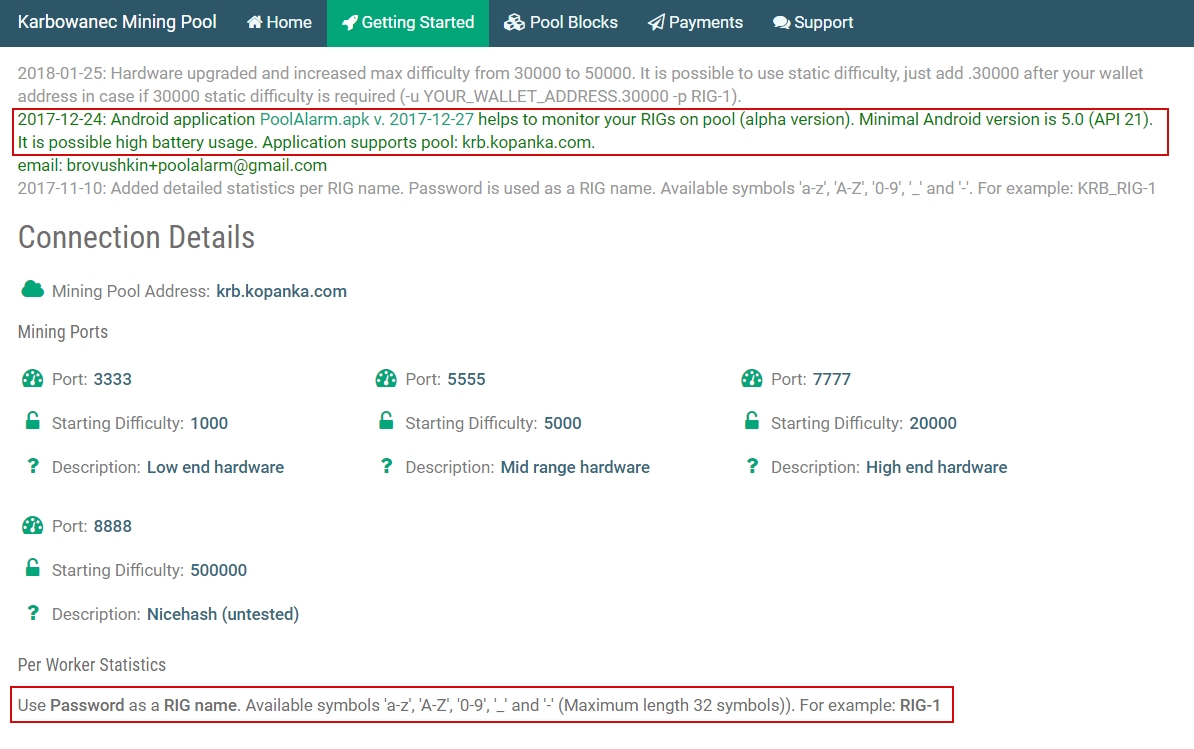Viewport: 1194px width, 749px height.
Task: Select the Getting Started tab
Action: coord(408,23)
